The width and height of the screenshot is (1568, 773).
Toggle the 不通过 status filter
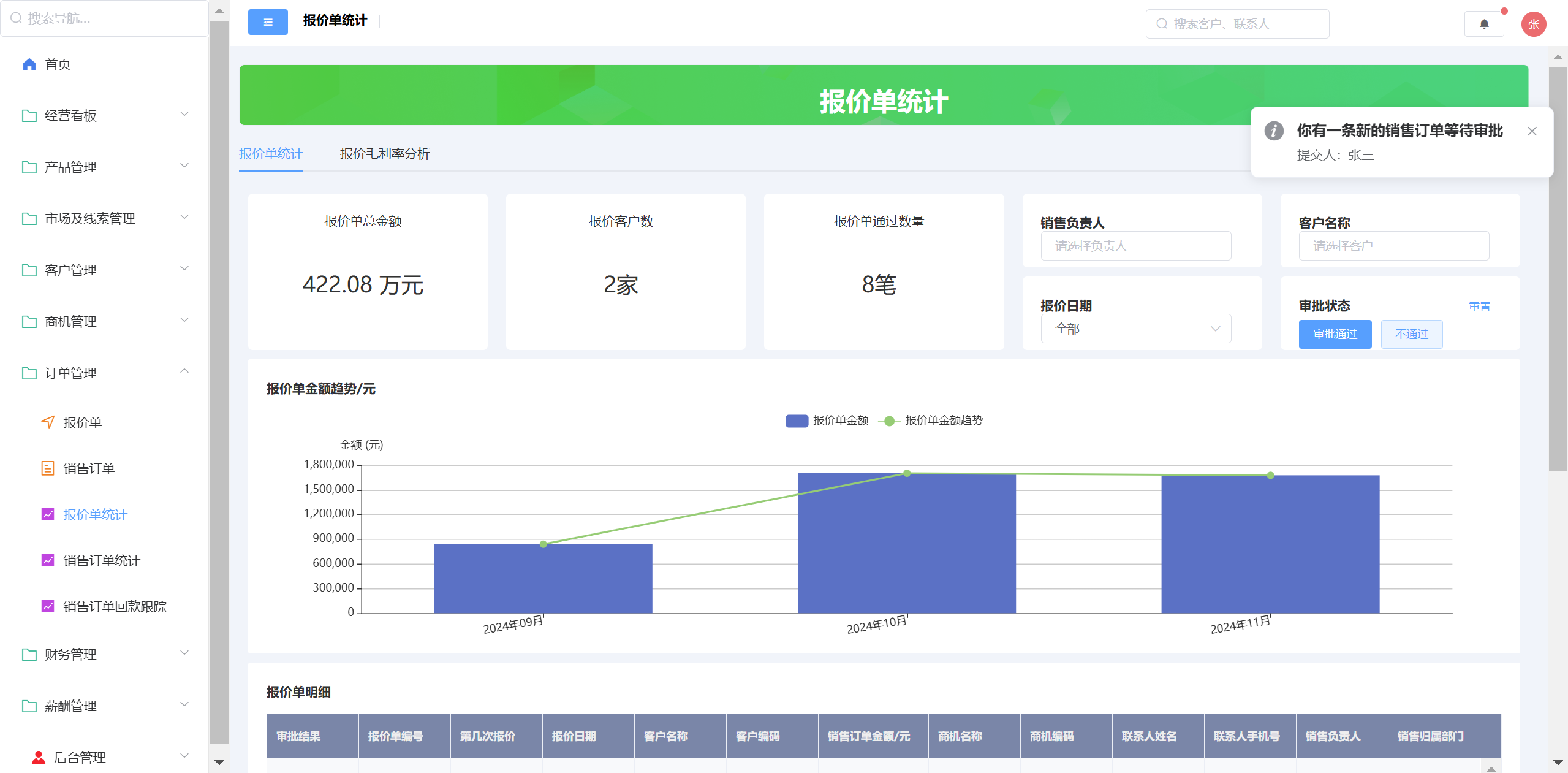tap(1411, 334)
